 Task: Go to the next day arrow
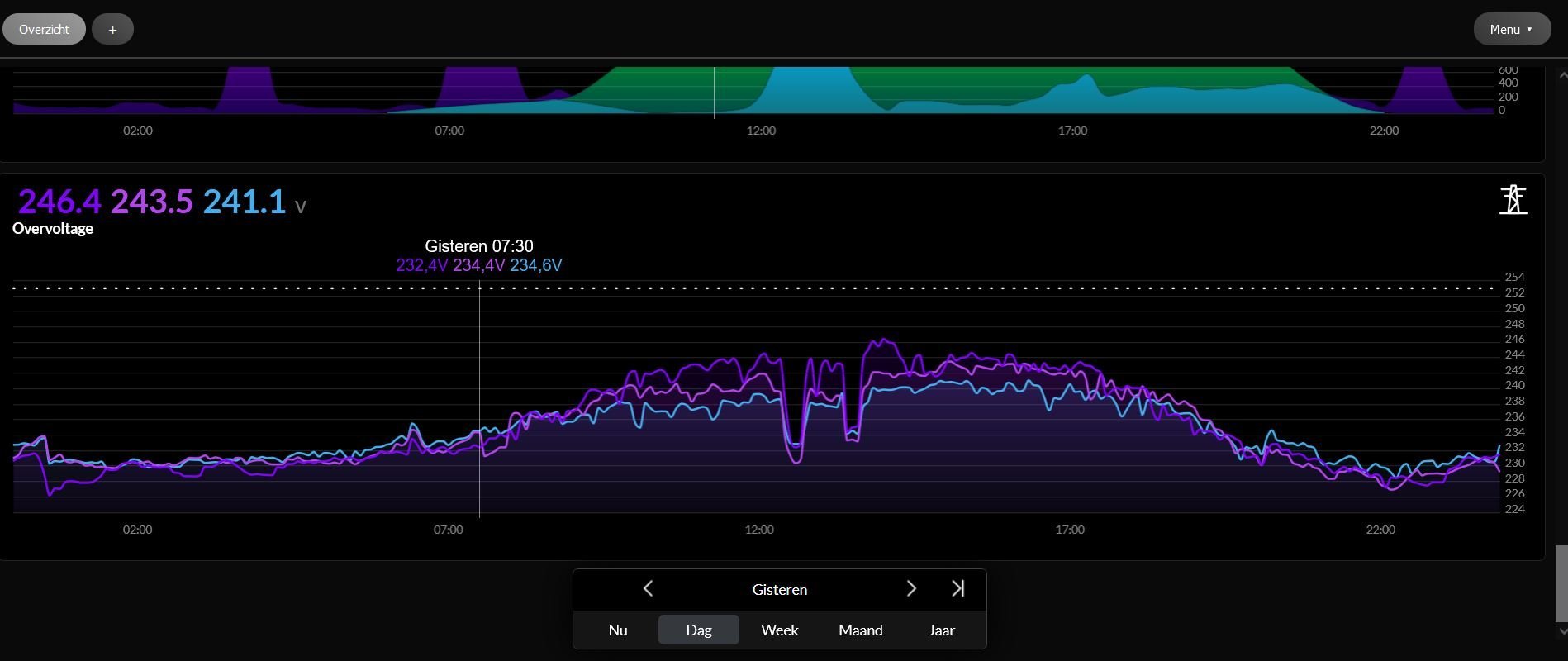(x=911, y=588)
